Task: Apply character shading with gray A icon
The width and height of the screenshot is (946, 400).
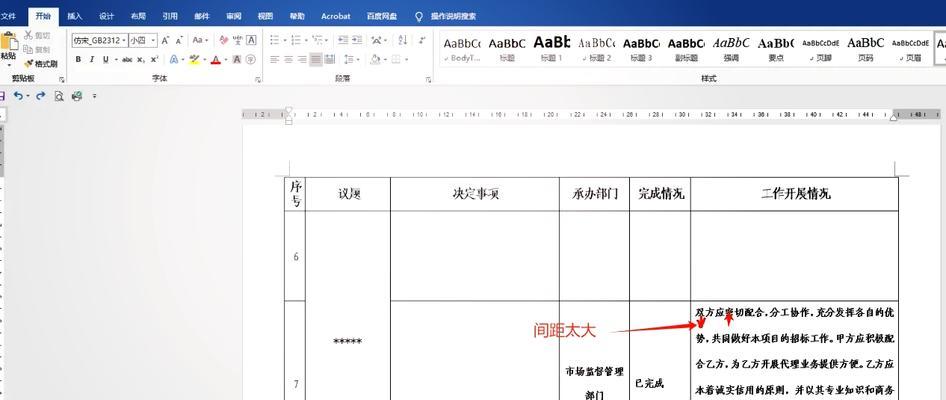Action: pyautogui.click(x=237, y=60)
